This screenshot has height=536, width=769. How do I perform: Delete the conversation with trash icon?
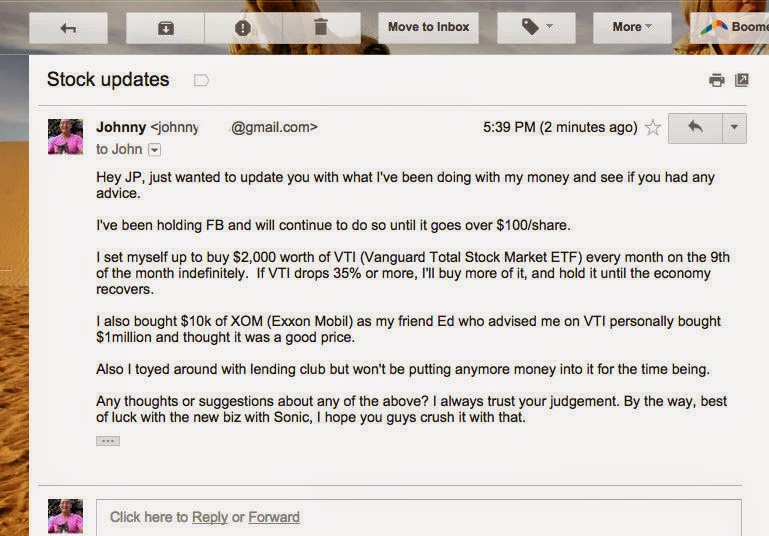[x=321, y=28]
